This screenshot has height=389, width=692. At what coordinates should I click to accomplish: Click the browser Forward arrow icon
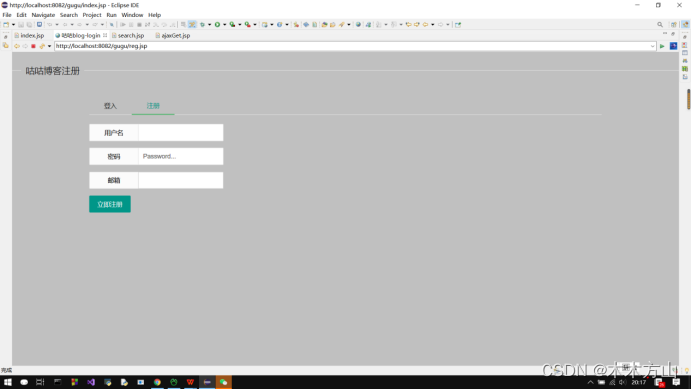[x=25, y=46]
